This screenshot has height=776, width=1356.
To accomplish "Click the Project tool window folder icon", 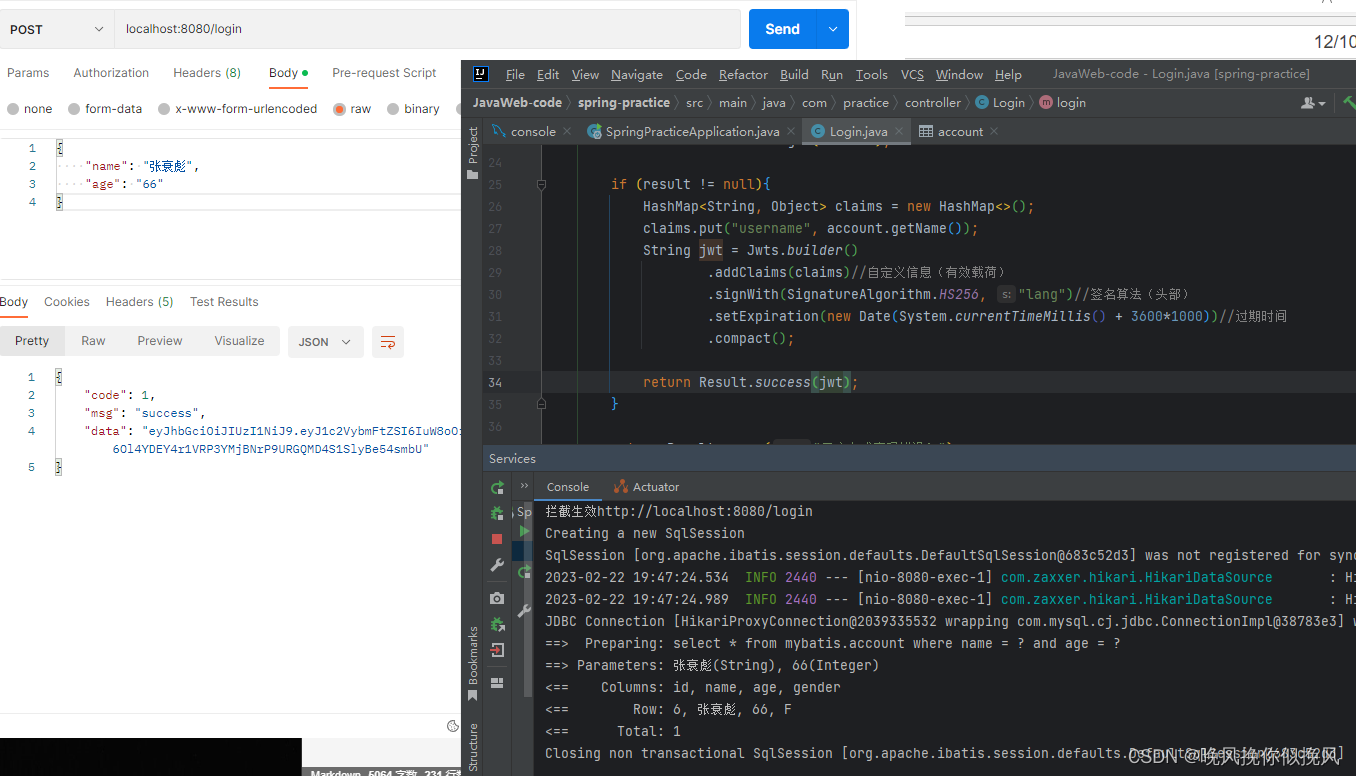I will [x=473, y=174].
